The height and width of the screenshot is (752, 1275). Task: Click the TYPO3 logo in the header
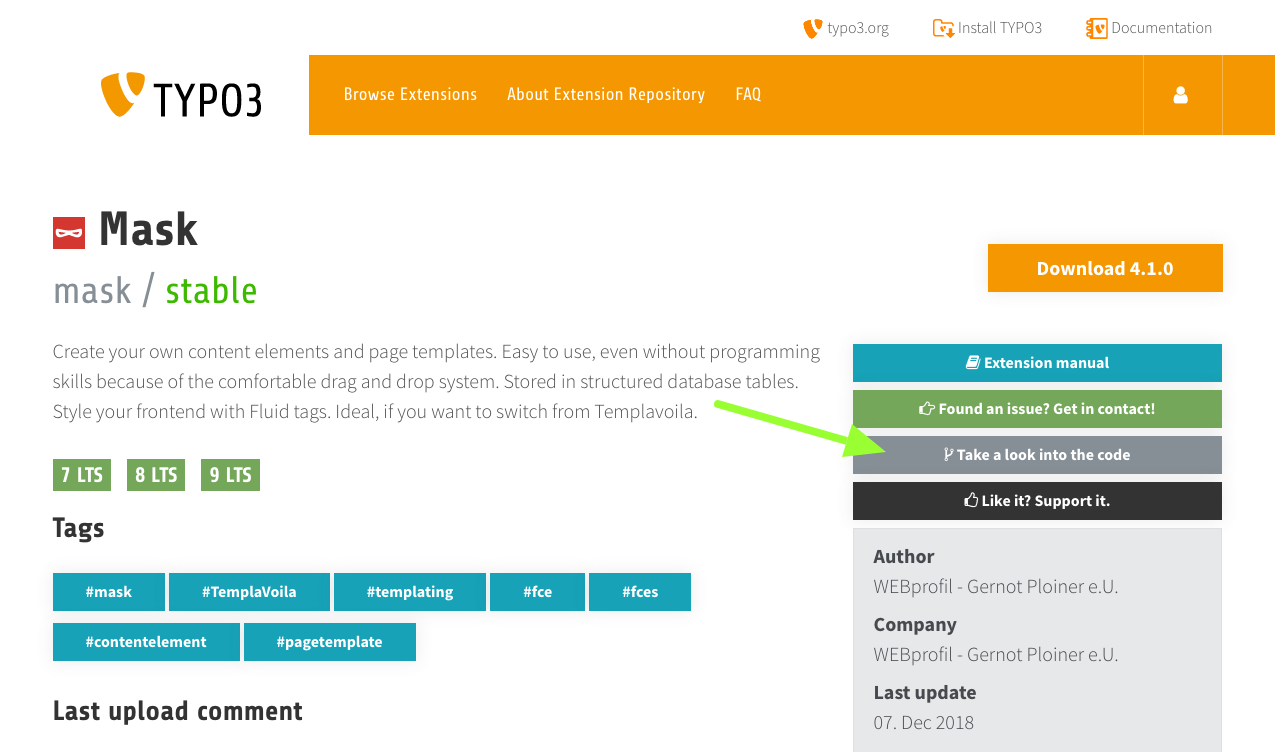click(181, 95)
